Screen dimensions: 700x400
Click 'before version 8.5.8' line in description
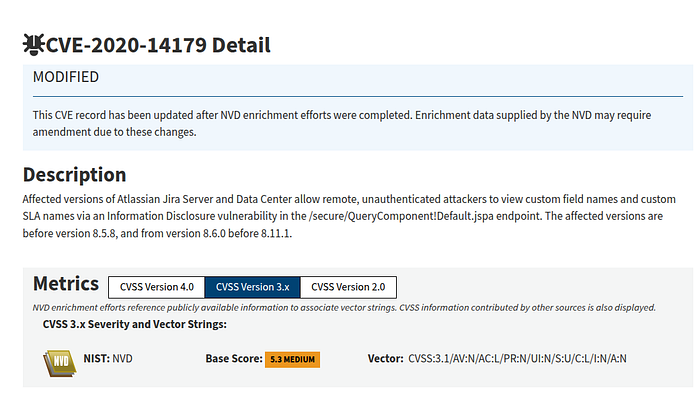point(157,233)
